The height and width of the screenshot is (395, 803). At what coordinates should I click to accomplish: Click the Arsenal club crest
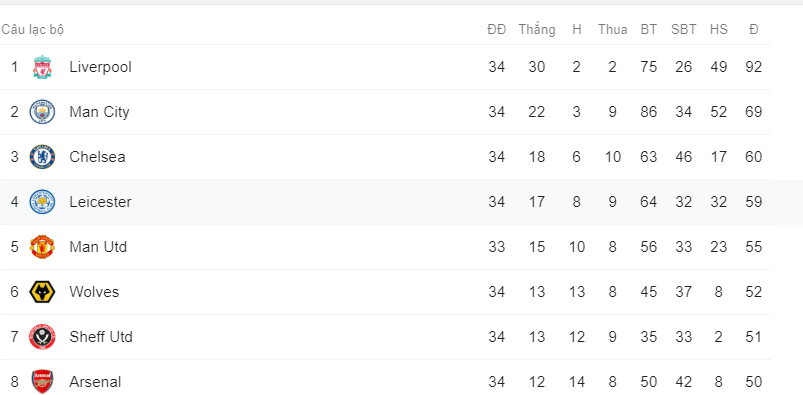42,382
